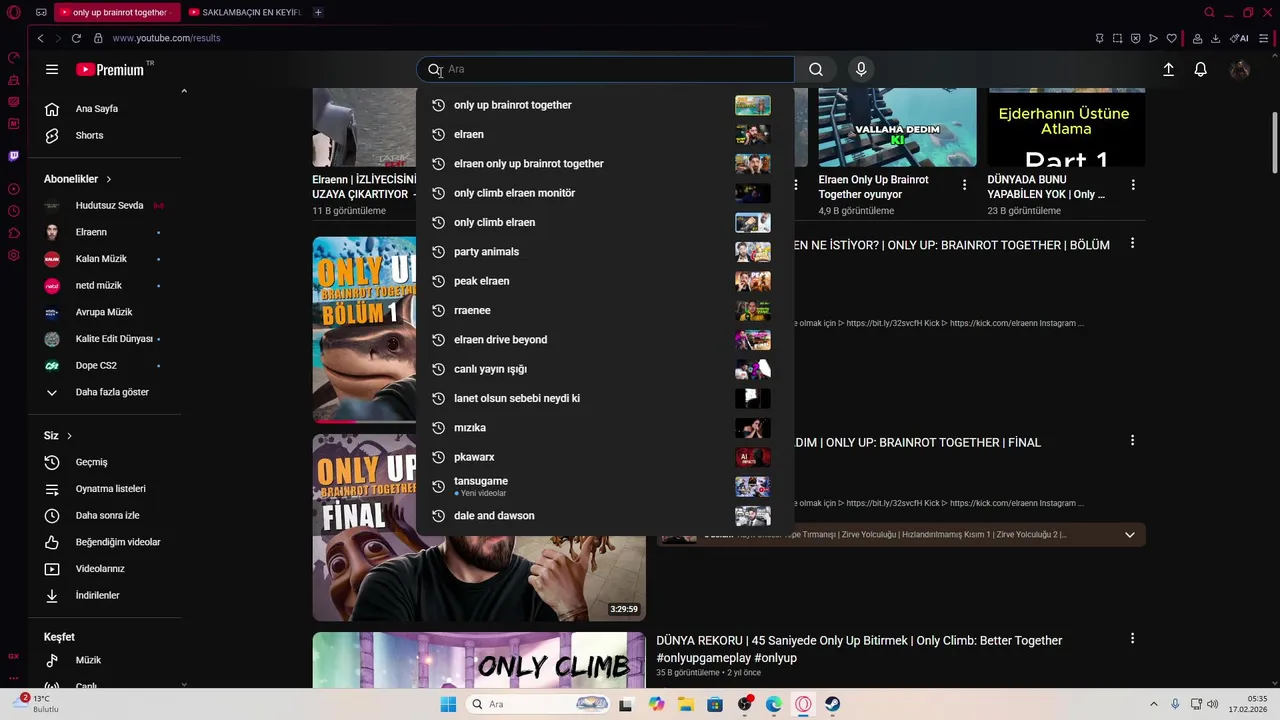This screenshot has width=1280, height=720.
Task: Open the ad blocker shield icon
Action: point(1135,38)
